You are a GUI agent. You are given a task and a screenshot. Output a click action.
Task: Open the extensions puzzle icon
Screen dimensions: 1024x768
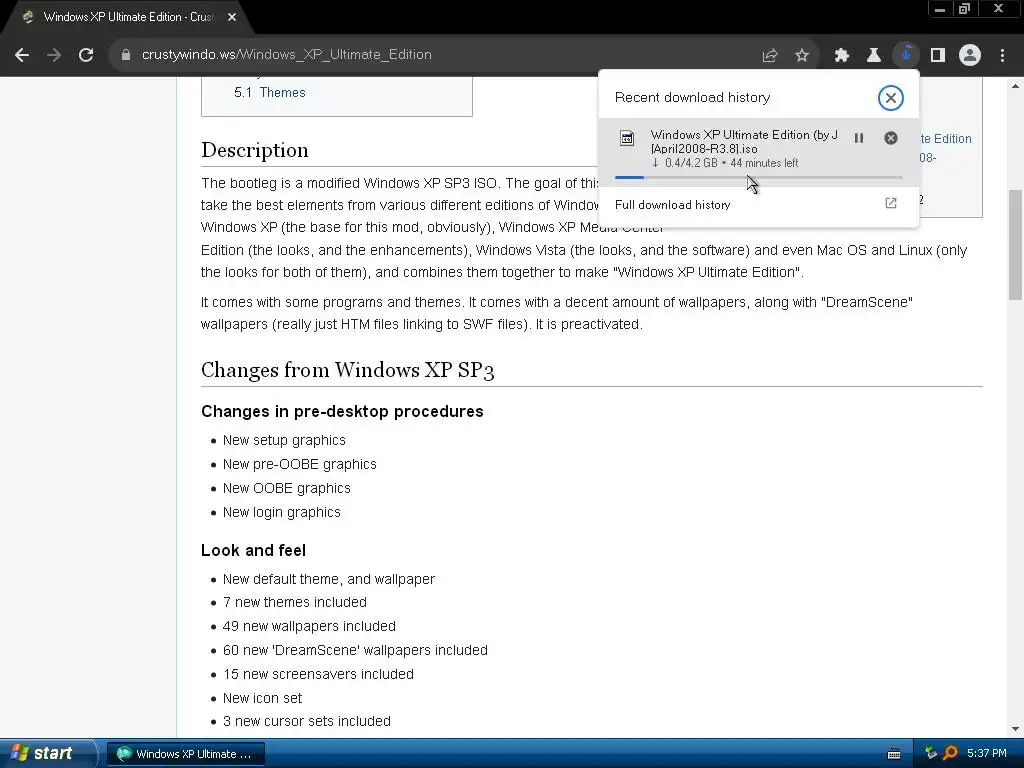pos(842,56)
